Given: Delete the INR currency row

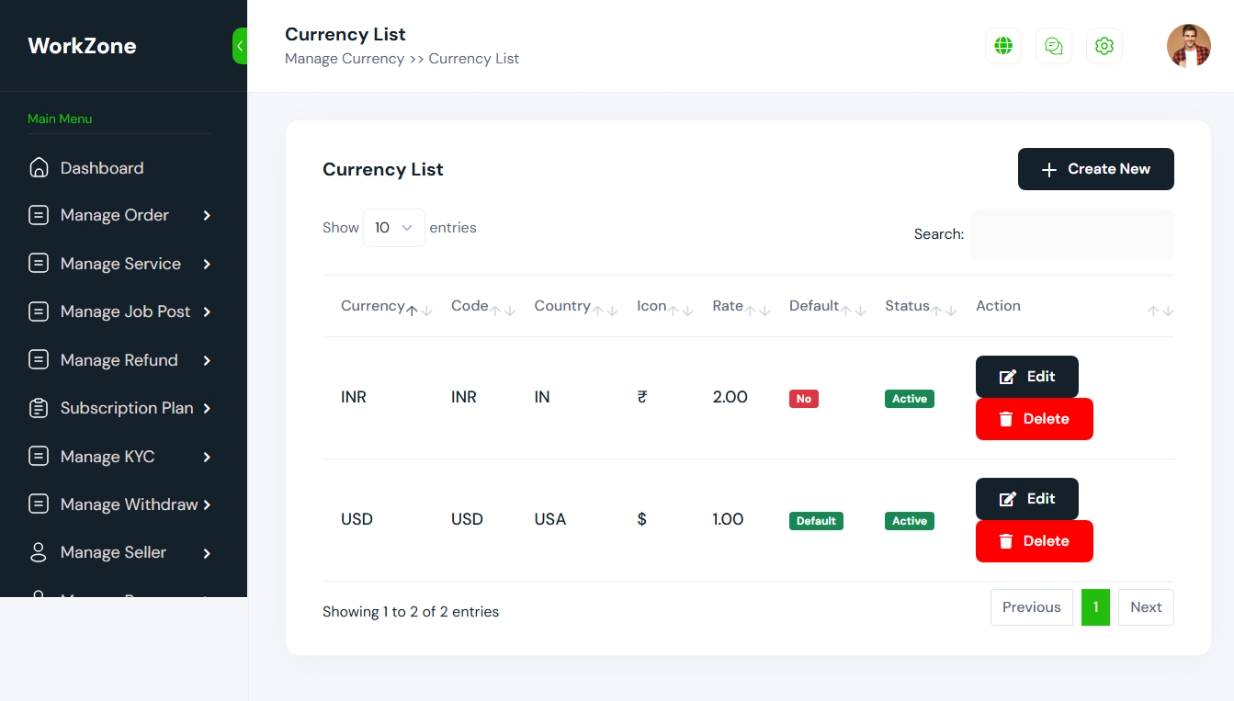Looking at the screenshot, I should pos(1034,419).
